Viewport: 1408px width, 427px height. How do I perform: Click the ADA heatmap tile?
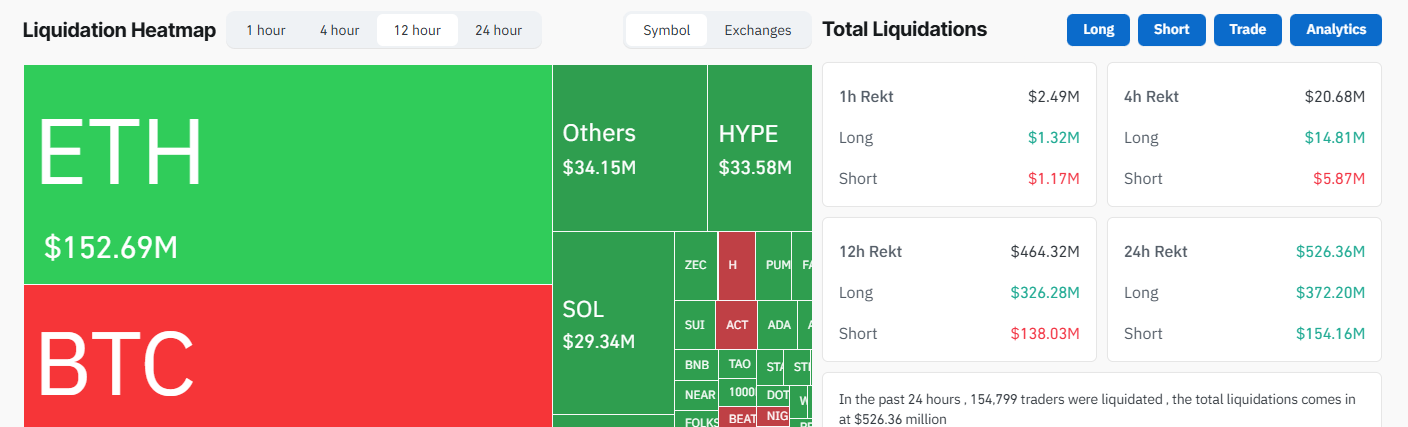778,325
